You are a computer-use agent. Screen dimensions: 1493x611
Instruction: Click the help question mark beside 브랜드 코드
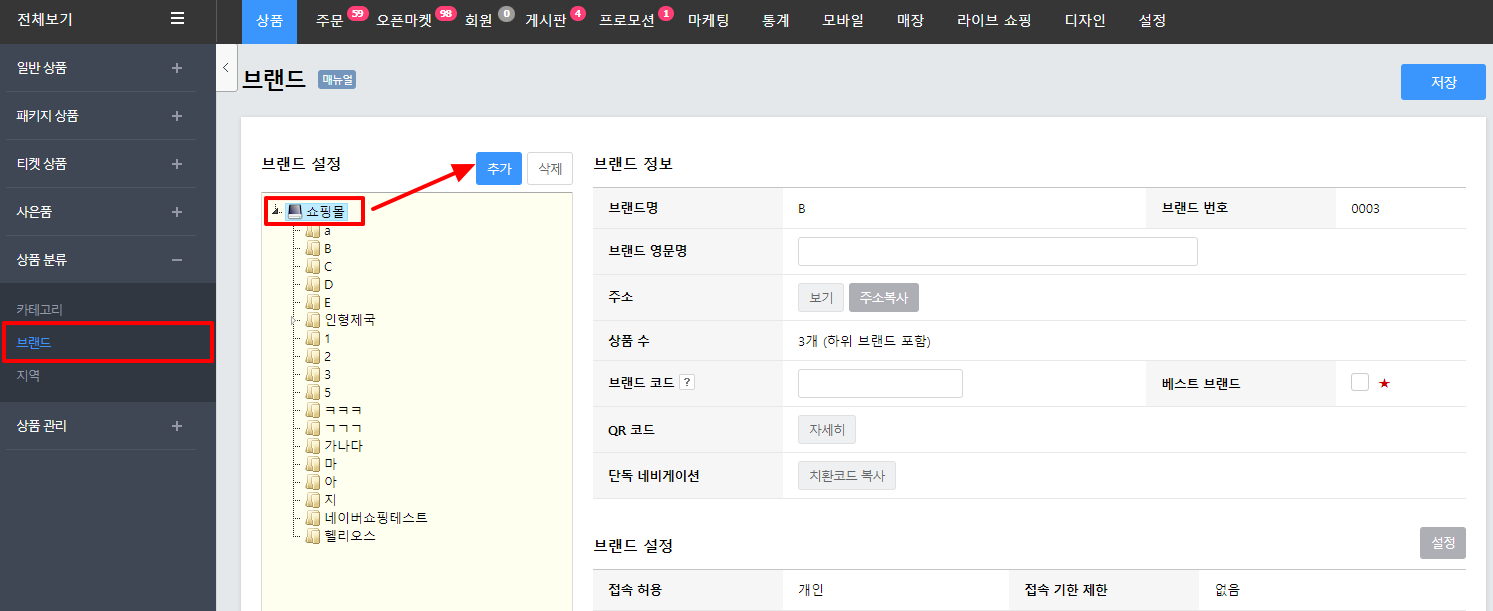(x=686, y=383)
